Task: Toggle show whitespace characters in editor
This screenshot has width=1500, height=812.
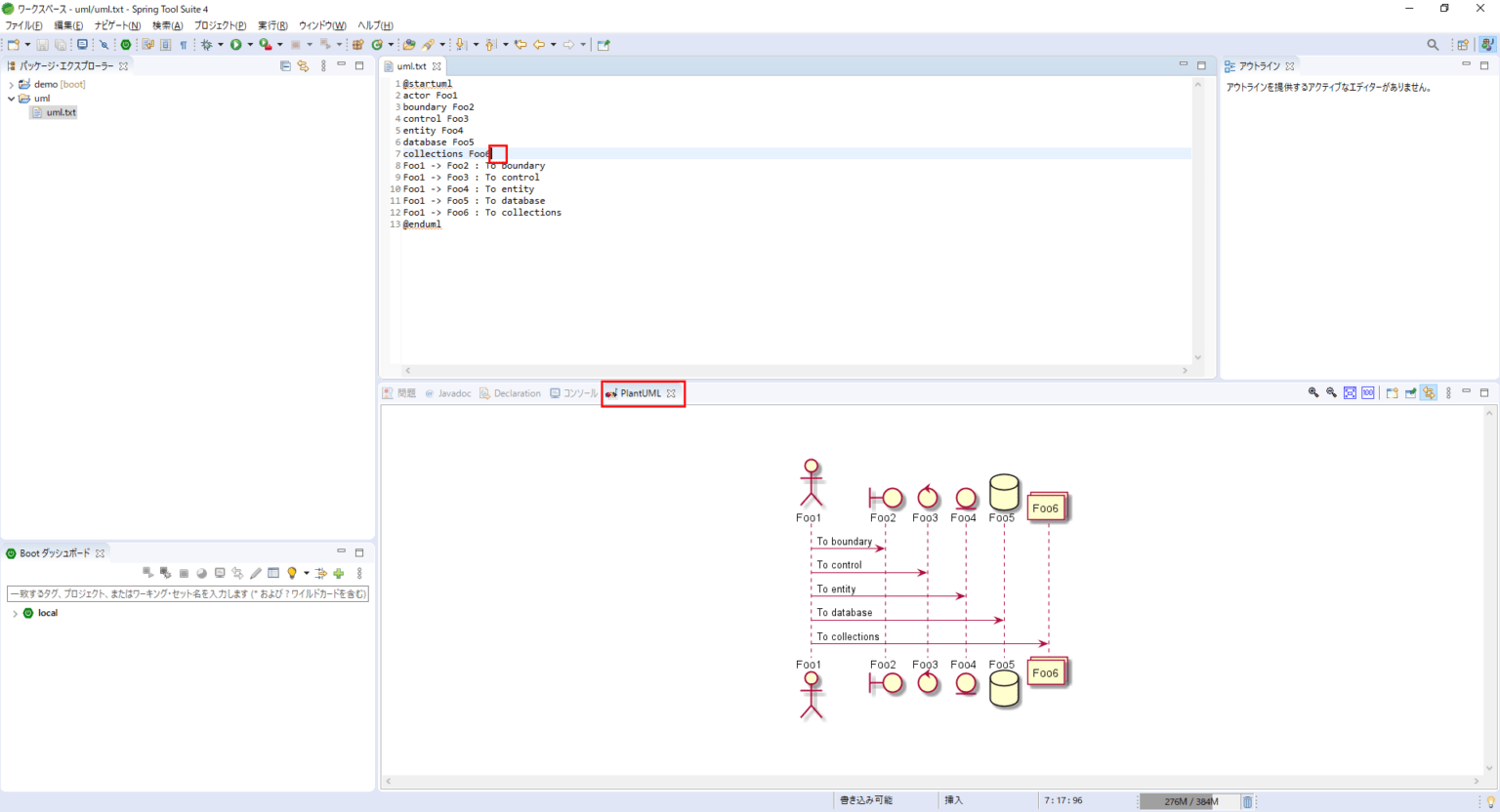Action: pyautogui.click(x=184, y=44)
